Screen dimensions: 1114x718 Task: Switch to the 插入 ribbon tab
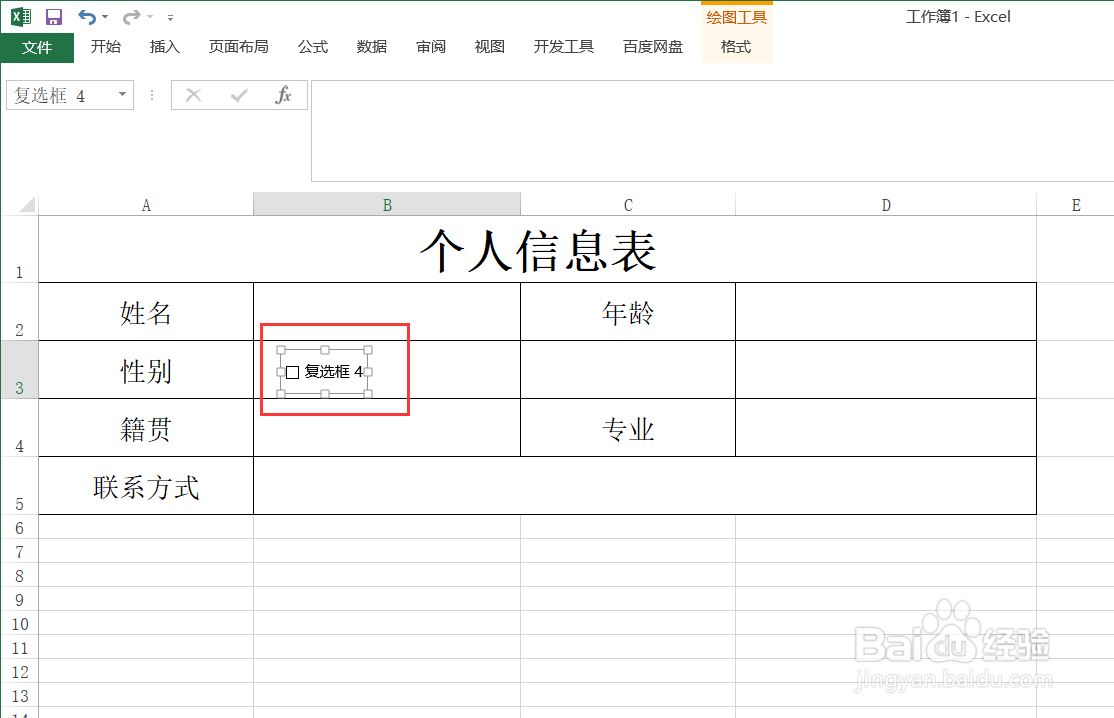[x=165, y=47]
